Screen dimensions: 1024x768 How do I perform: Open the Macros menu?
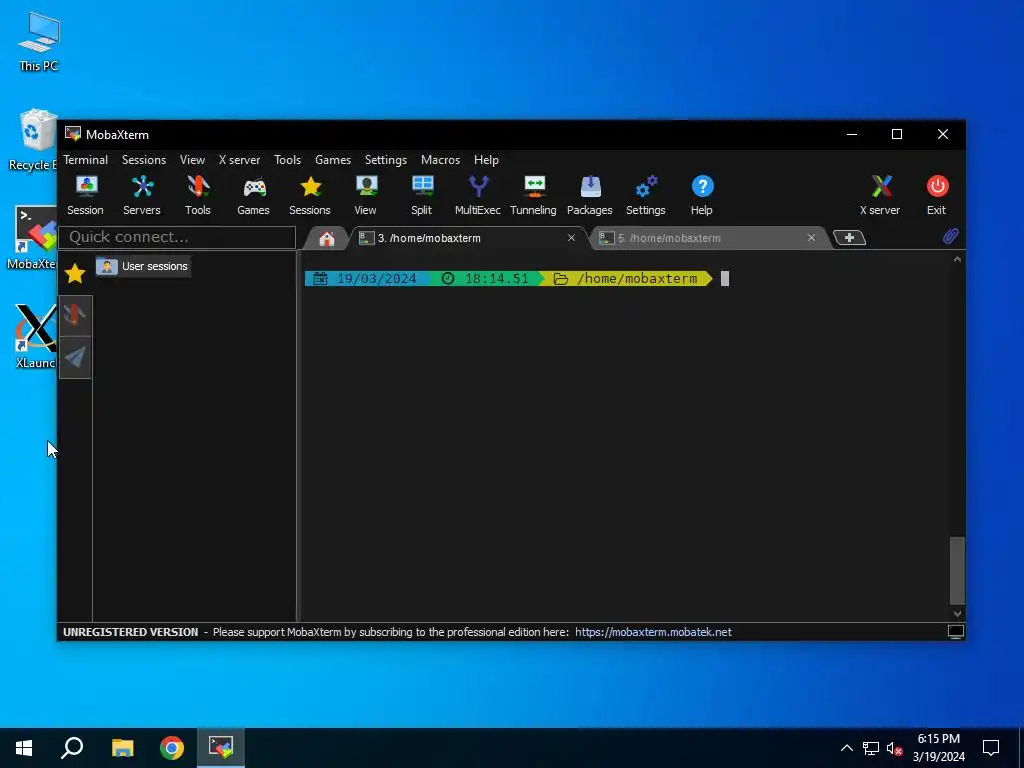pyautogui.click(x=440, y=160)
